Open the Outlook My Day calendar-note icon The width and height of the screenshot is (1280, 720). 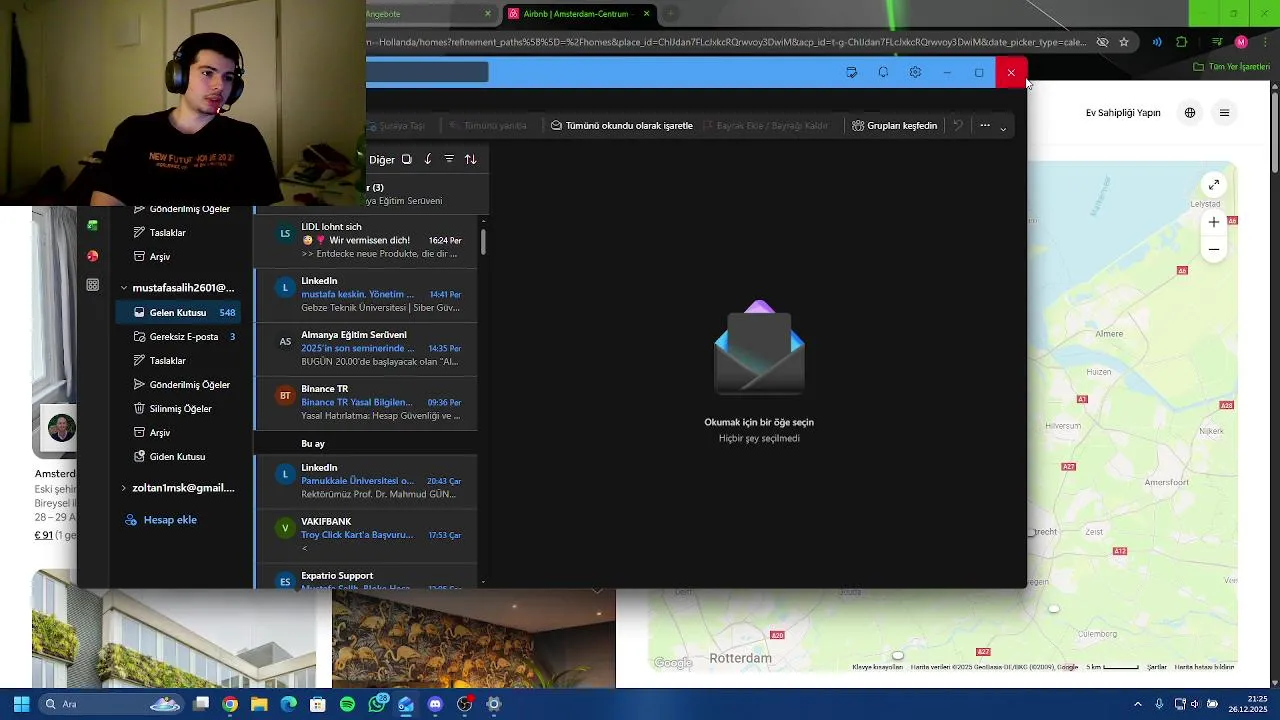(x=851, y=72)
